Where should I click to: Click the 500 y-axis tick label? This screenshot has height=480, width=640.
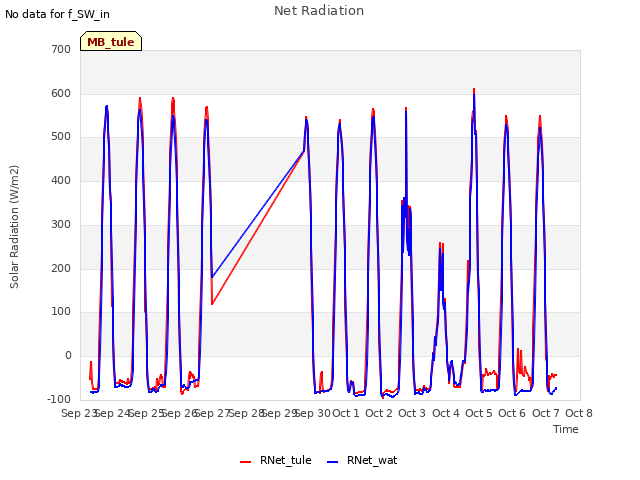[x=61, y=137]
